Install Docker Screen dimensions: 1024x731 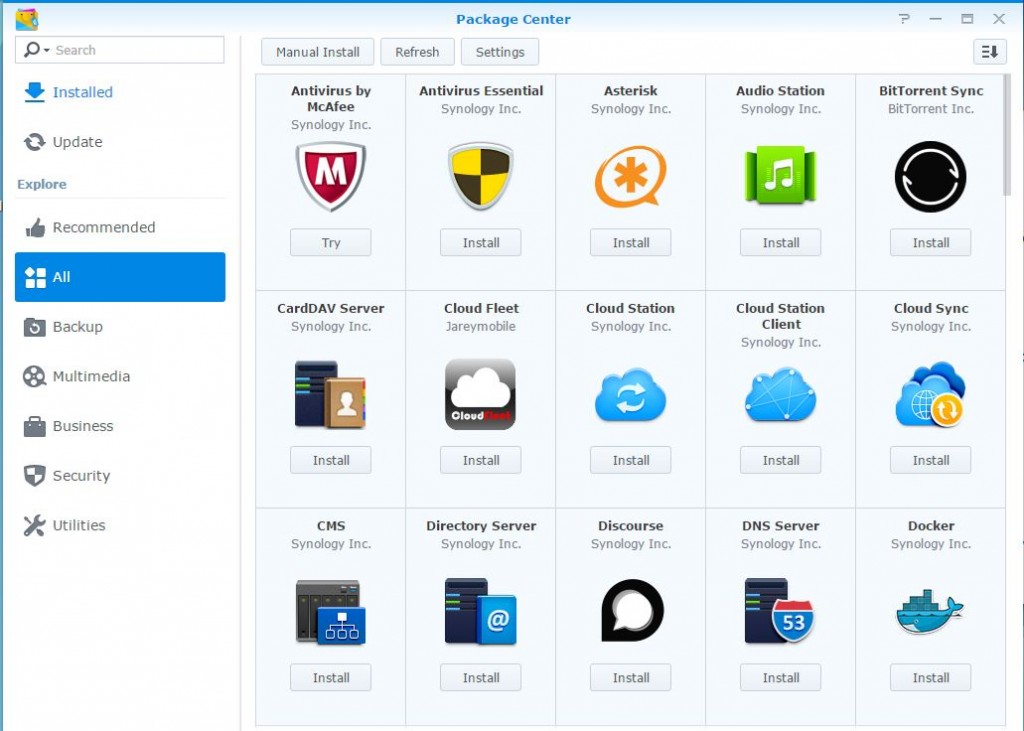click(930, 677)
